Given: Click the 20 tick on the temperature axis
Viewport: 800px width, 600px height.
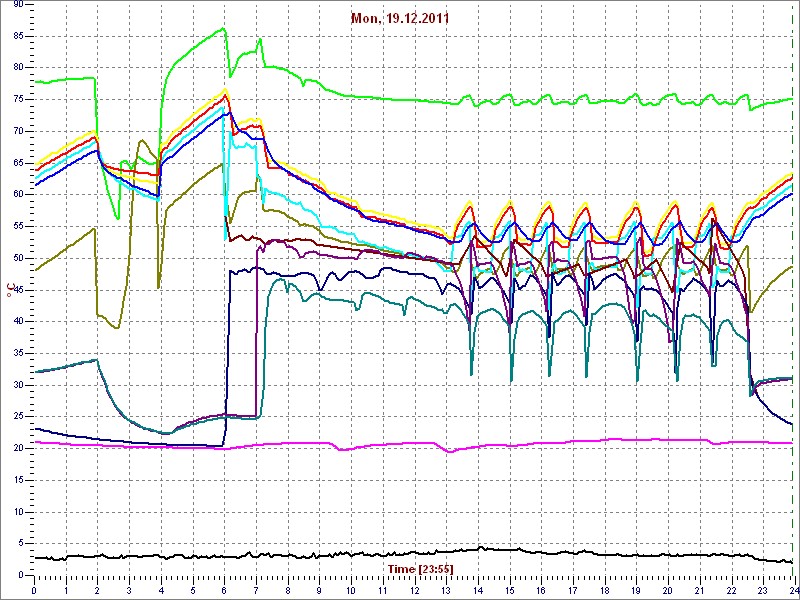Looking at the screenshot, I should pos(18,448).
